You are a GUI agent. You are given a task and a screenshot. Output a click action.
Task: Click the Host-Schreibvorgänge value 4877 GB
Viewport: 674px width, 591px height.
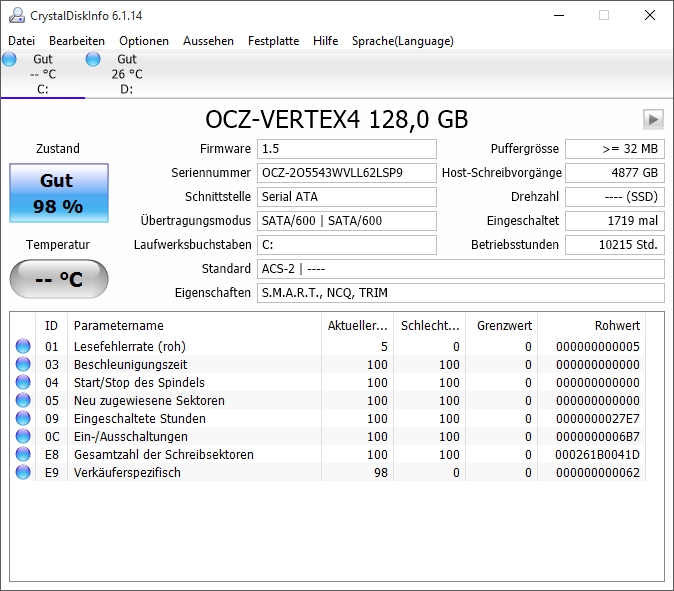click(x=615, y=173)
